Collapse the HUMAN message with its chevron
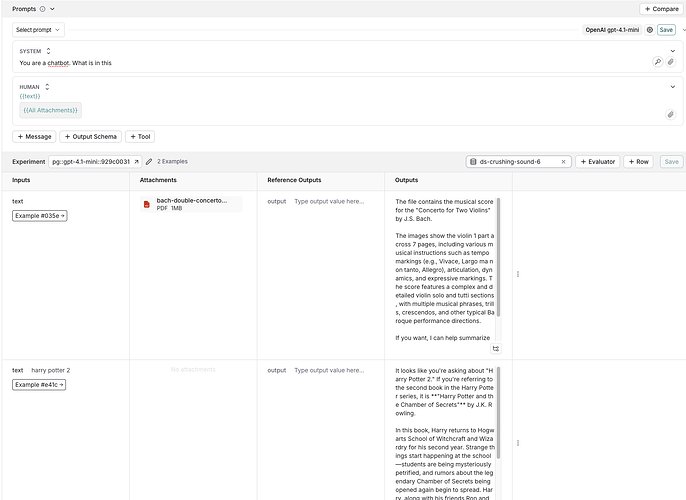 pos(672,87)
